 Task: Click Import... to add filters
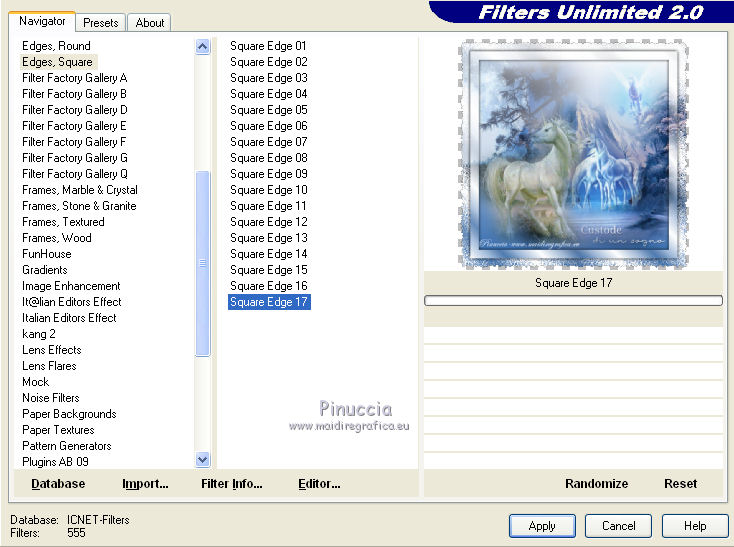pyautogui.click(x=145, y=483)
